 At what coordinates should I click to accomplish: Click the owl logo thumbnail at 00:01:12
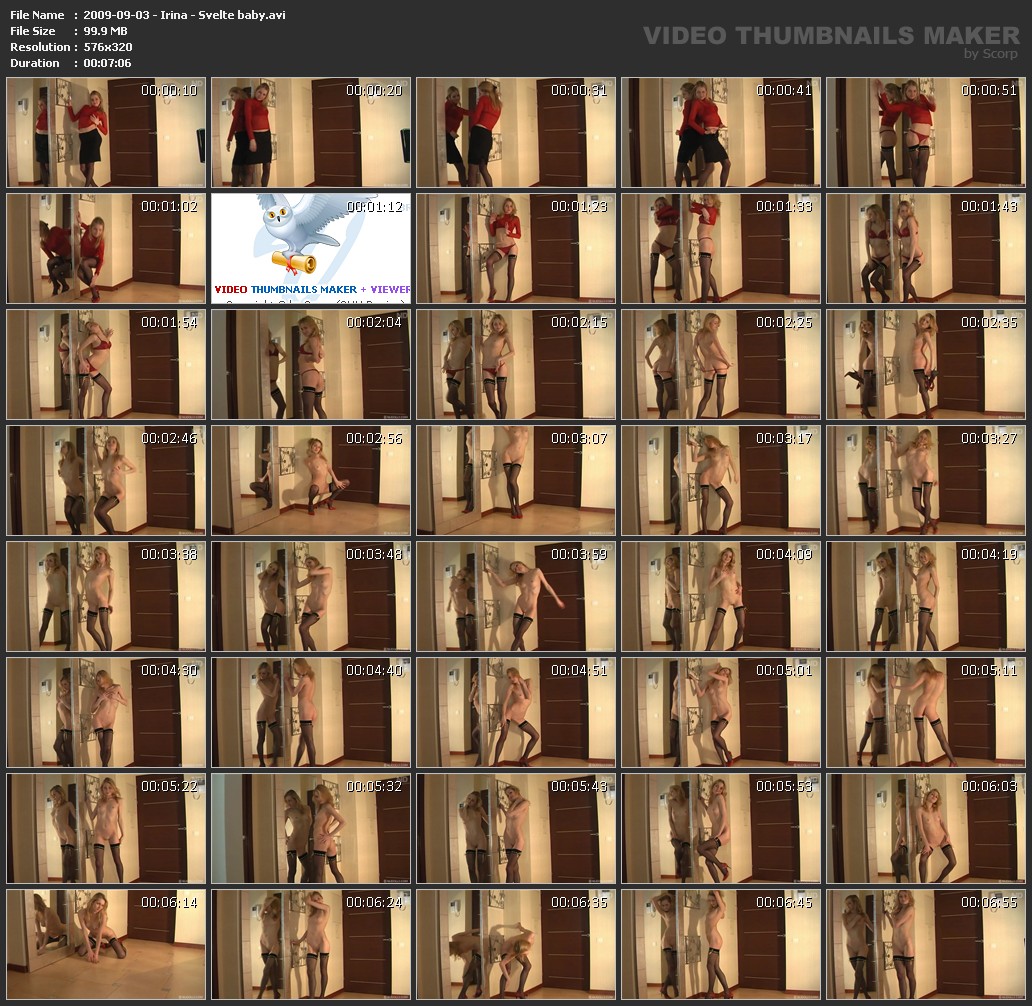(x=310, y=248)
